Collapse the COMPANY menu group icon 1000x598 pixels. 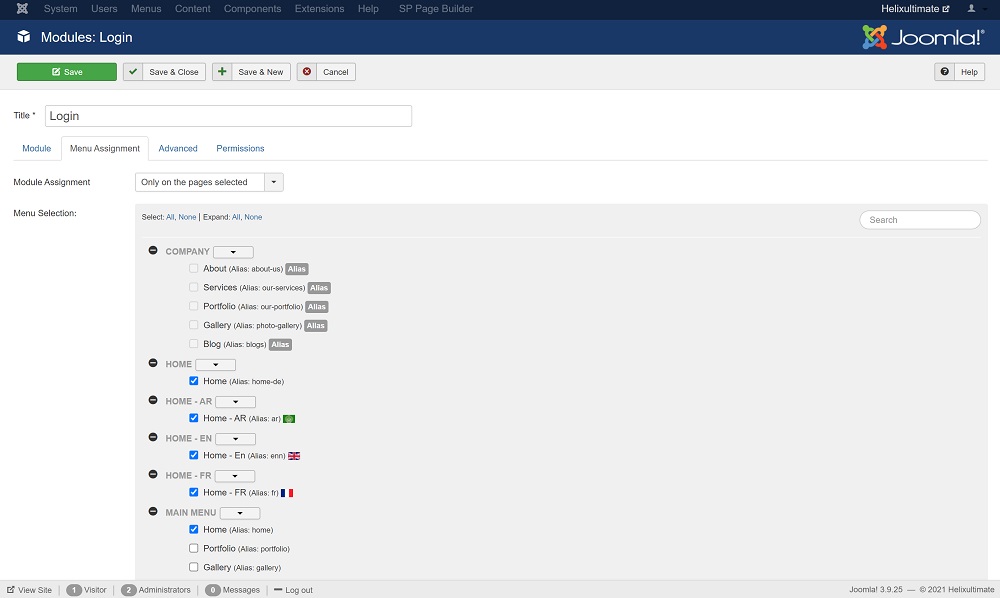click(x=153, y=251)
